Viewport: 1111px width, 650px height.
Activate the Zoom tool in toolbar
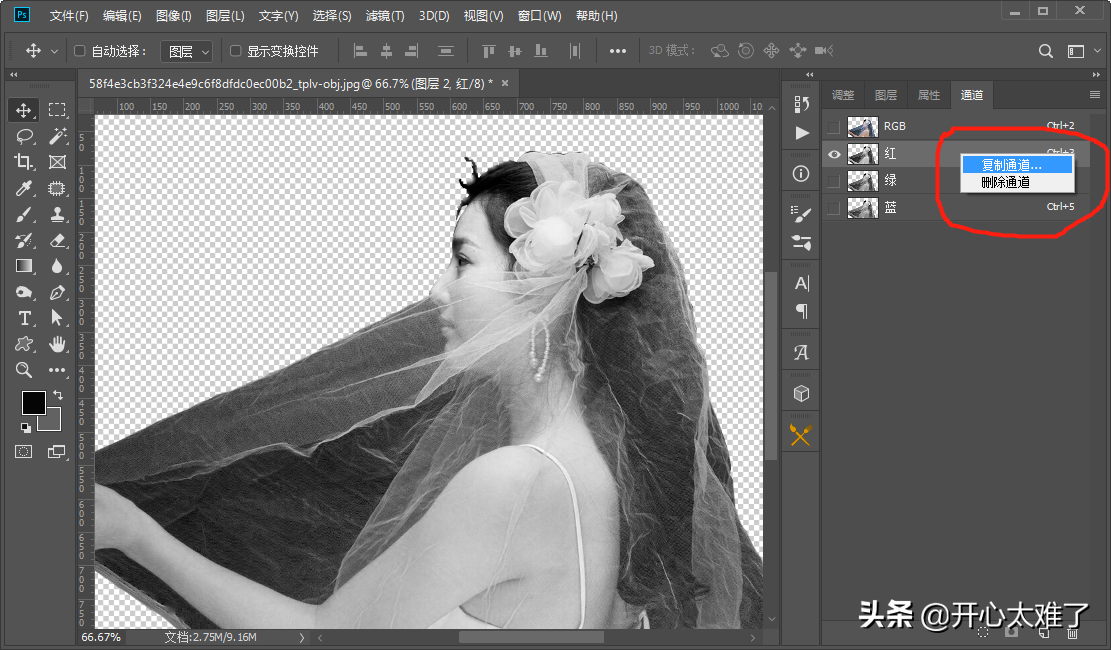pos(24,370)
